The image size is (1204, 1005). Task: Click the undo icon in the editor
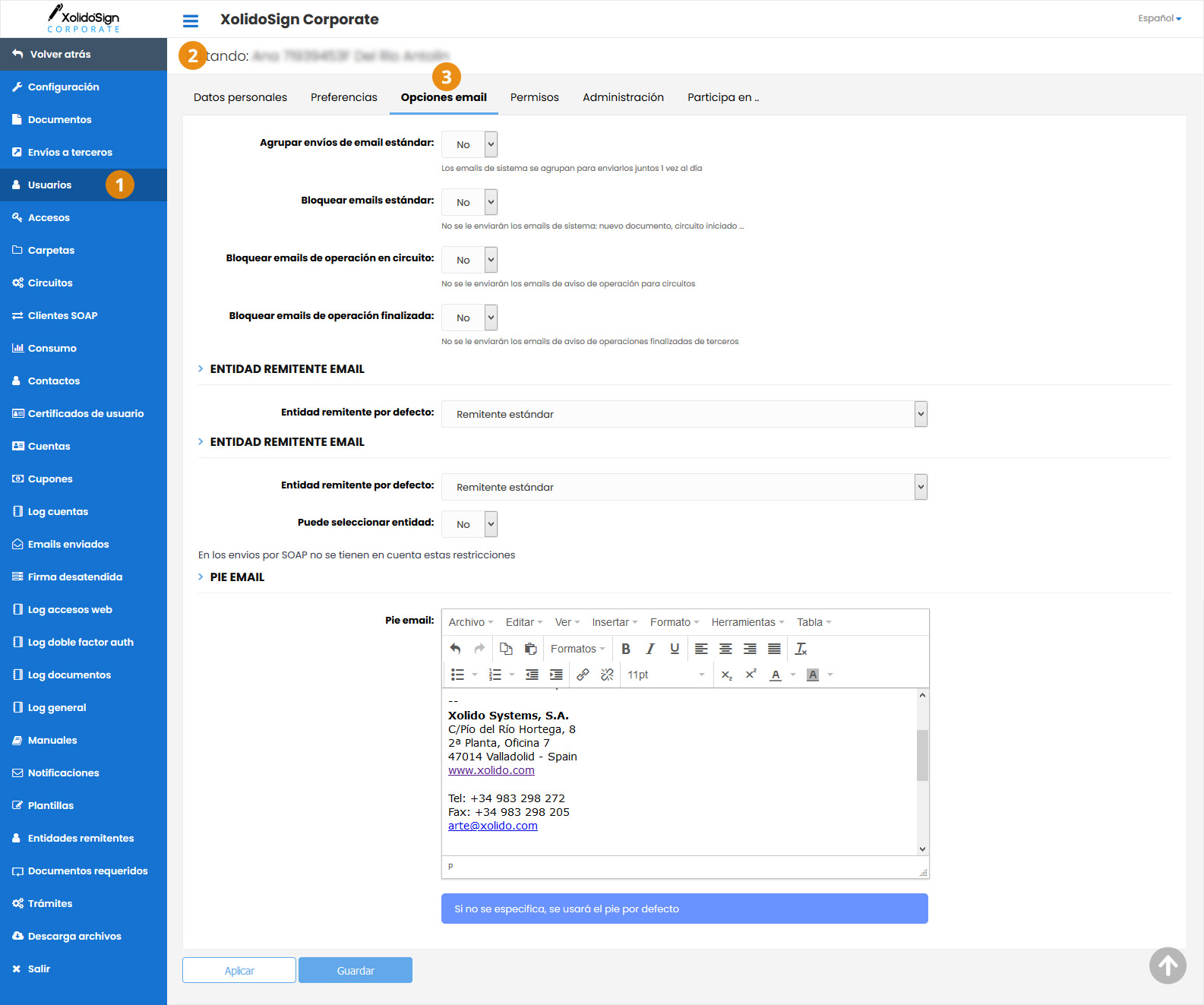coord(456,649)
